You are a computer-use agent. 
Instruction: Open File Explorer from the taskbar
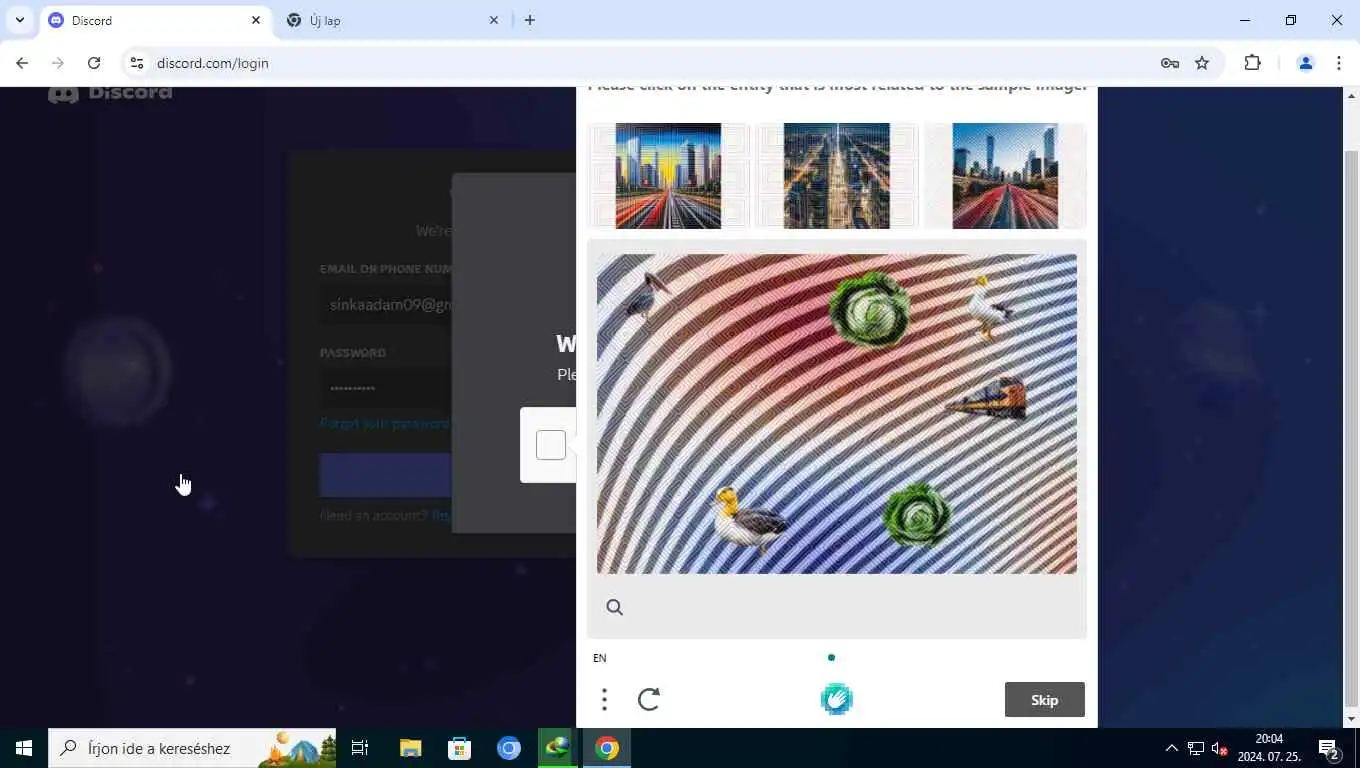410,748
